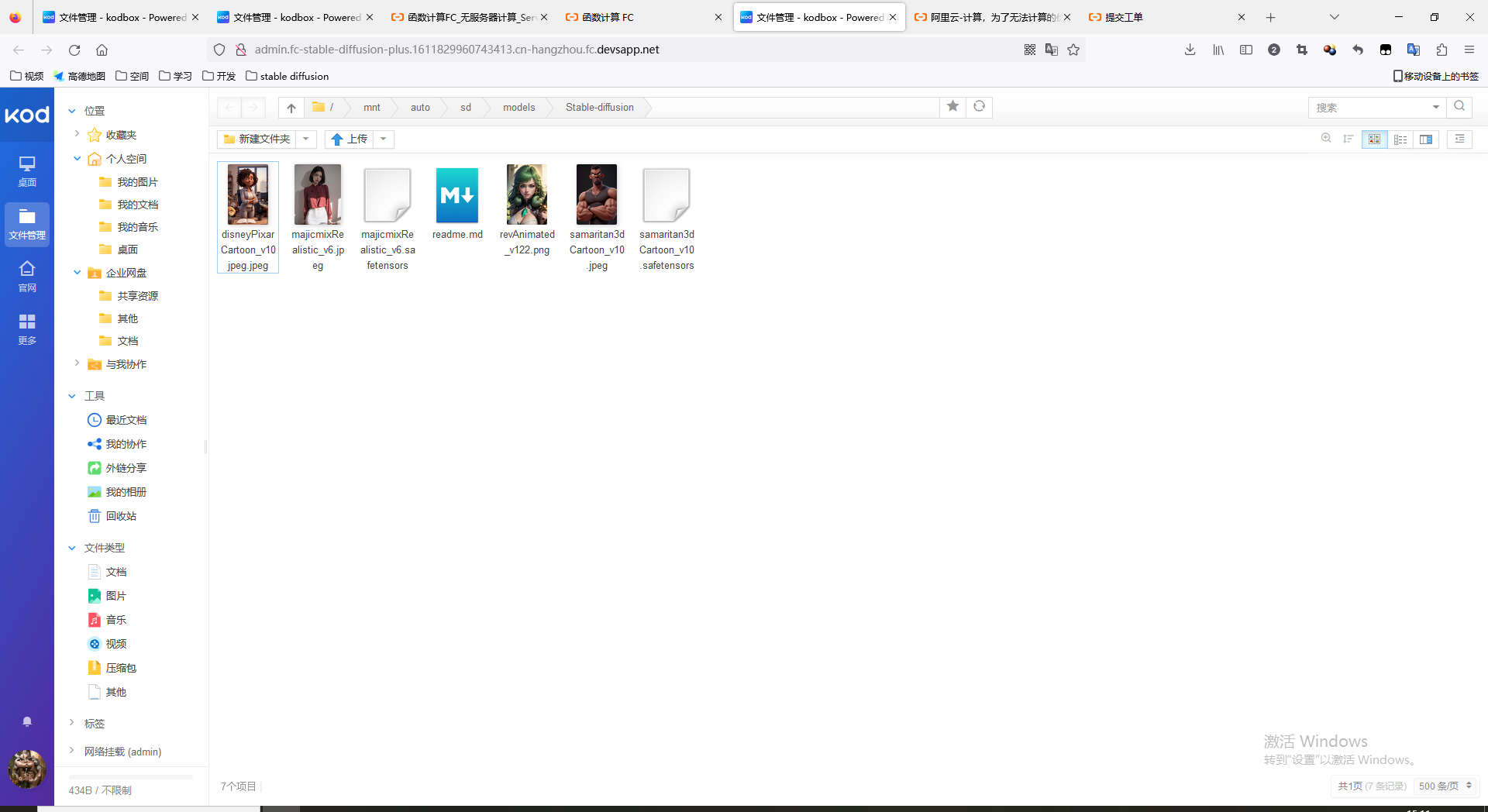This screenshot has height=812, width=1488.
Task: Select the readme.md file
Action: coord(457,204)
